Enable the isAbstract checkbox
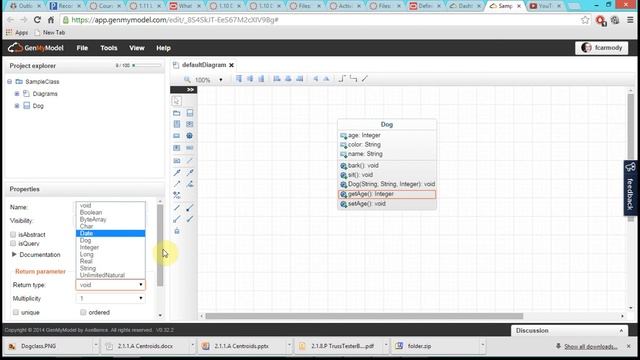This screenshot has width=640, height=360. 13,234
